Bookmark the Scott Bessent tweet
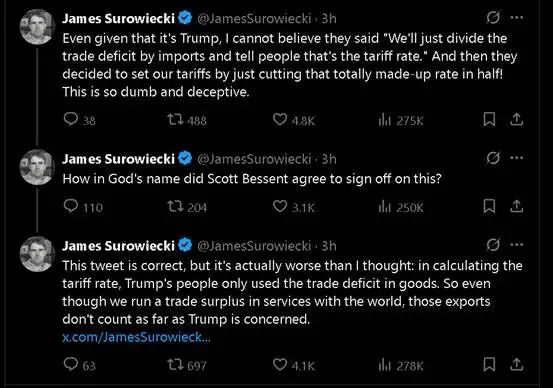The width and height of the screenshot is (553, 388). click(489, 206)
